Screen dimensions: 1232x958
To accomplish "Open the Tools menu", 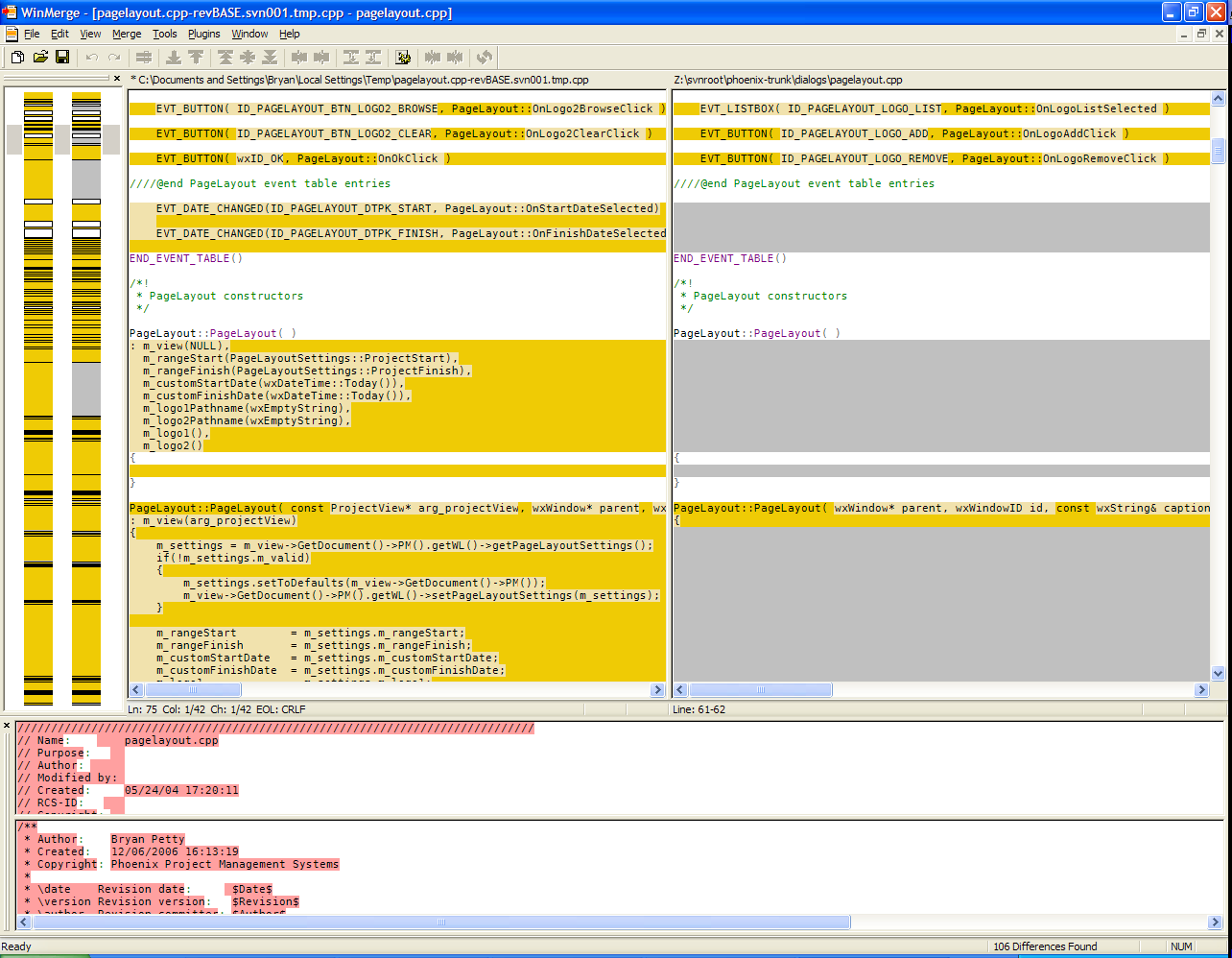I will click(165, 34).
